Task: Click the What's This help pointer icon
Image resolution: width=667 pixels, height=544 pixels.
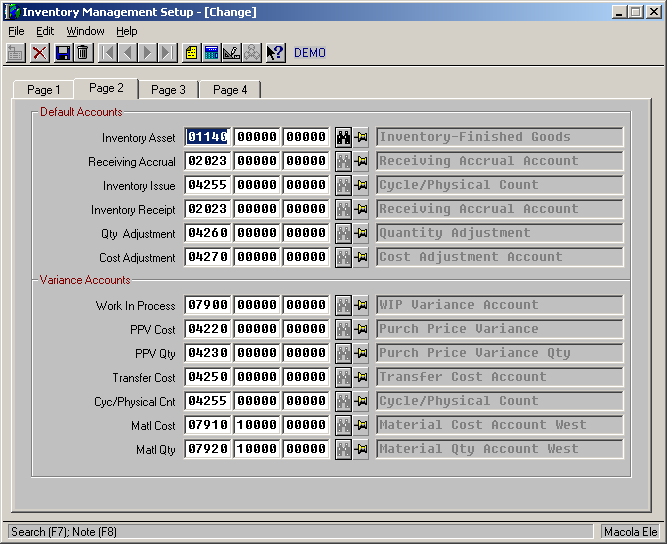Action: click(x=275, y=53)
